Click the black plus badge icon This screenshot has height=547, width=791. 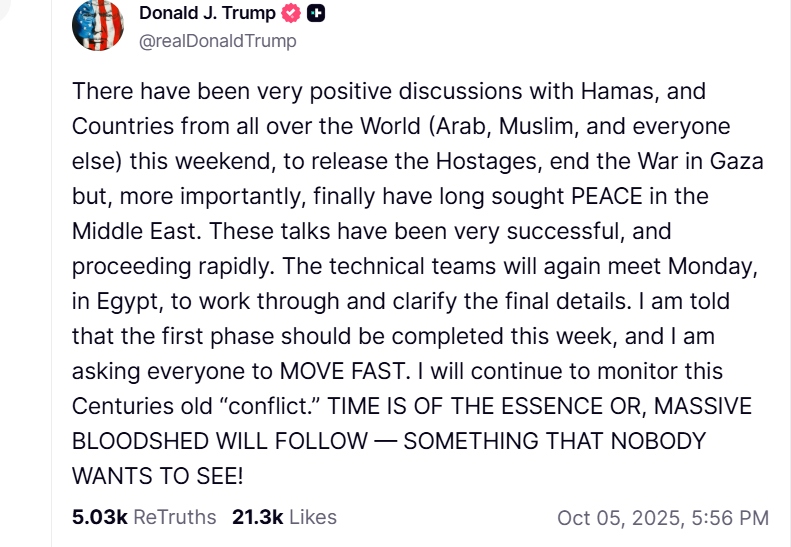pos(316,14)
